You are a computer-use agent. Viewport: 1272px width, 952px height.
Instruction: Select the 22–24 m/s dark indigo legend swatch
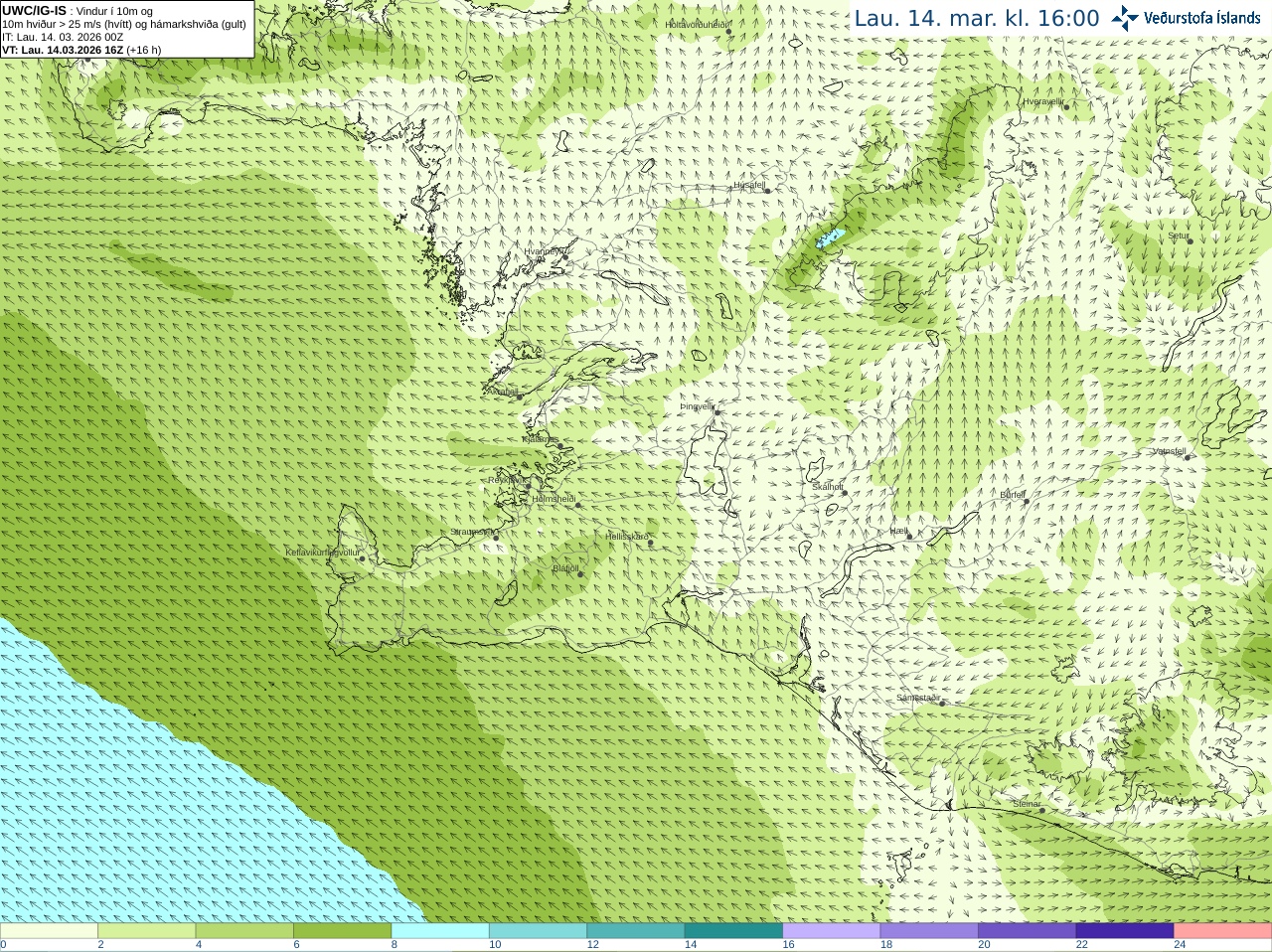(1125, 931)
